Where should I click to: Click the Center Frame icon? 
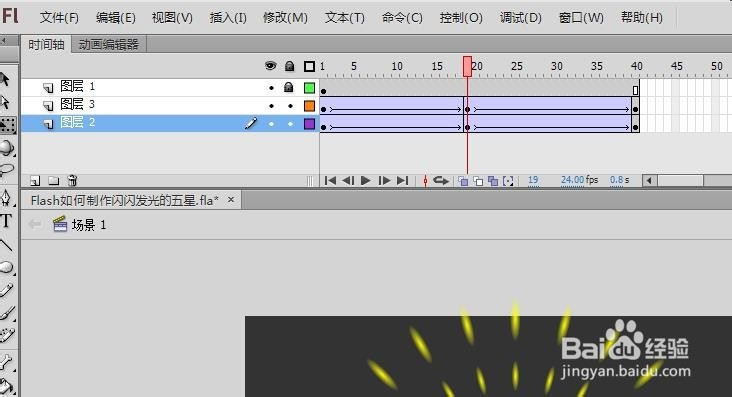pyautogui.click(x=425, y=180)
